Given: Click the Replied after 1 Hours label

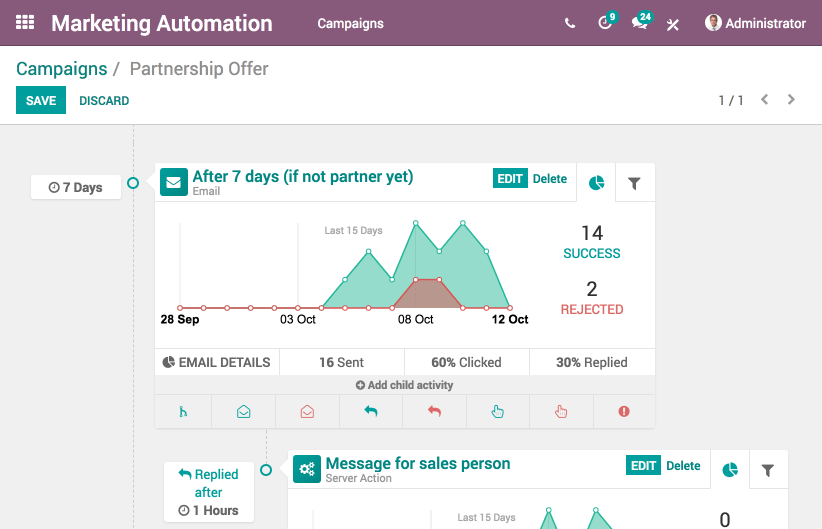Looking at the screenshot, I should pos(209,492).
